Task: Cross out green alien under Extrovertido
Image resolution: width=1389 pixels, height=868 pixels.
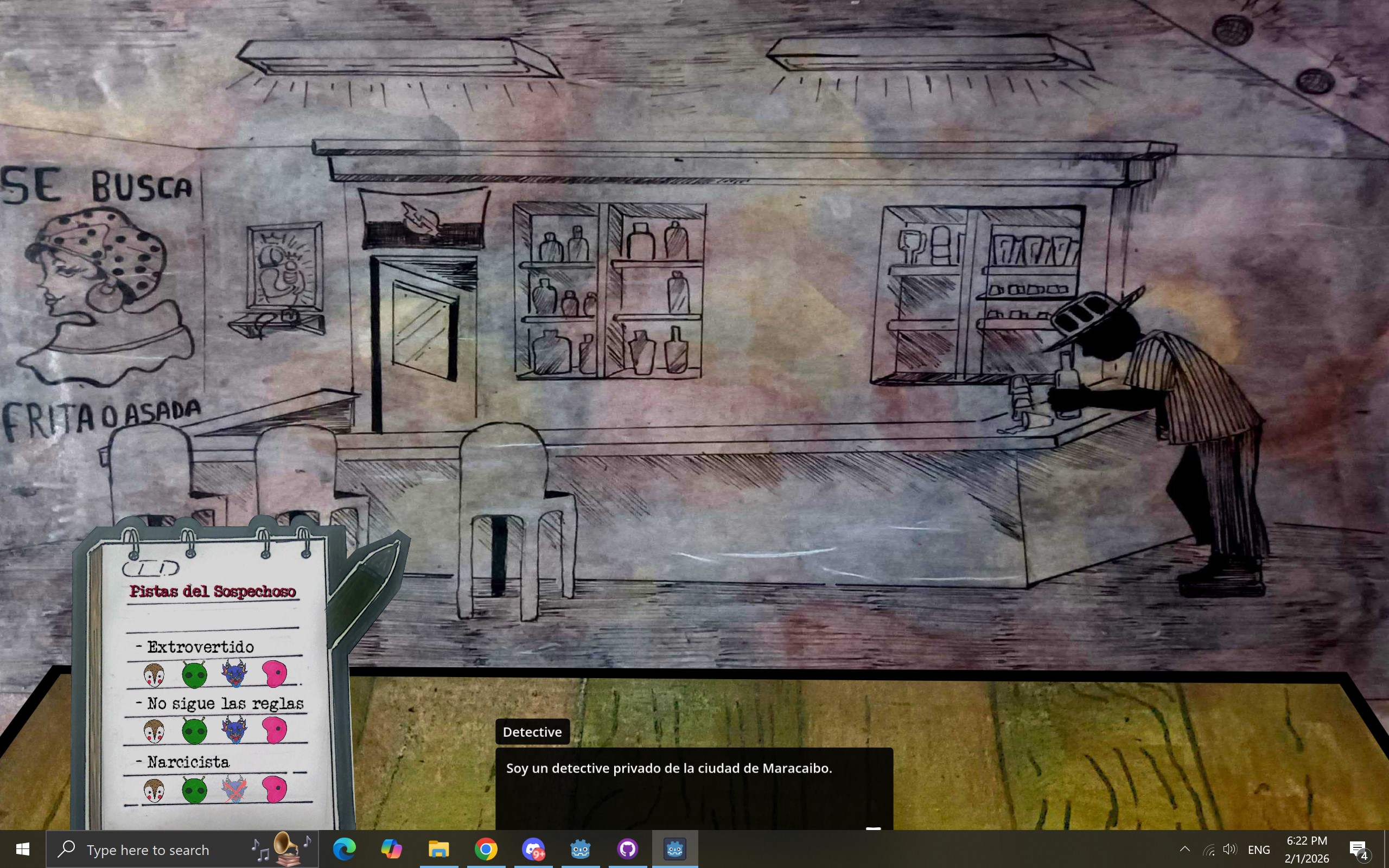Action: click(x=194, y=674)
